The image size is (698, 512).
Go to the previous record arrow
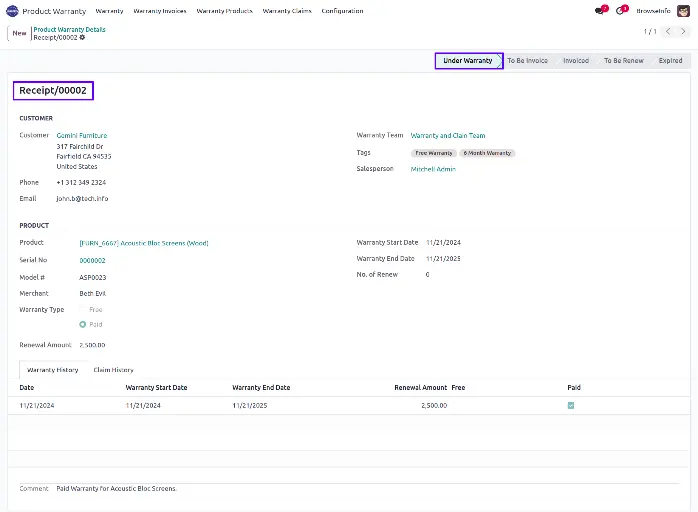click(668, 32)
